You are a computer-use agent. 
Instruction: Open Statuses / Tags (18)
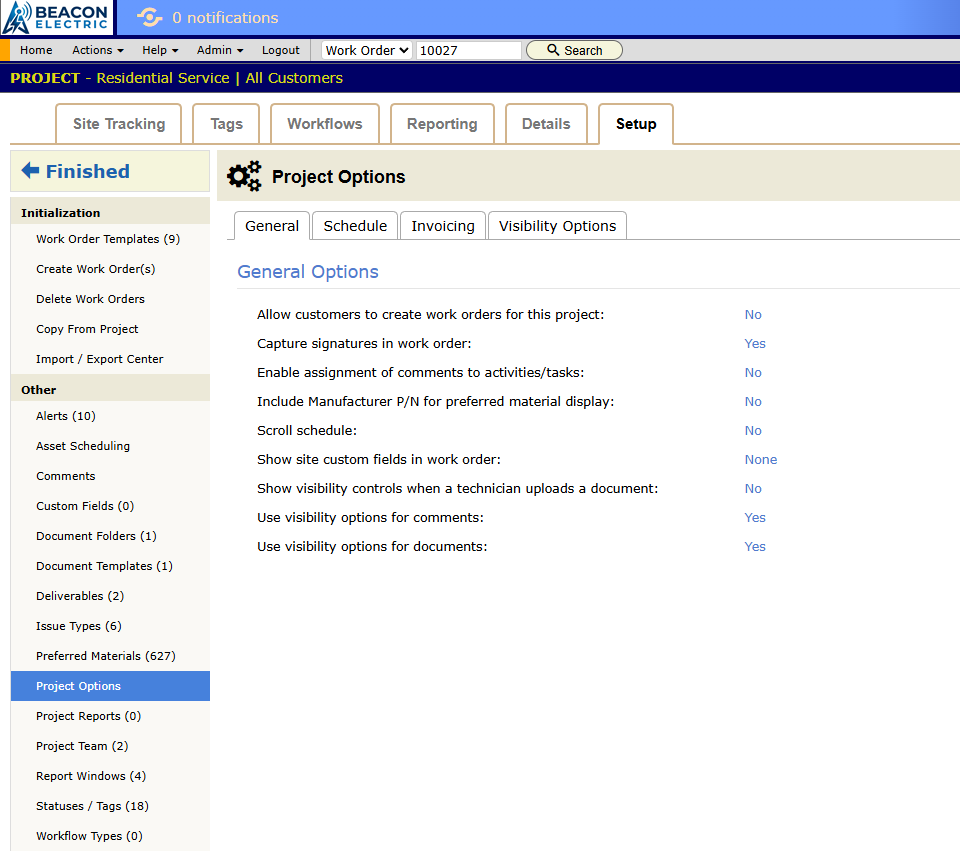pyautogui.click(x=92, y=806)
